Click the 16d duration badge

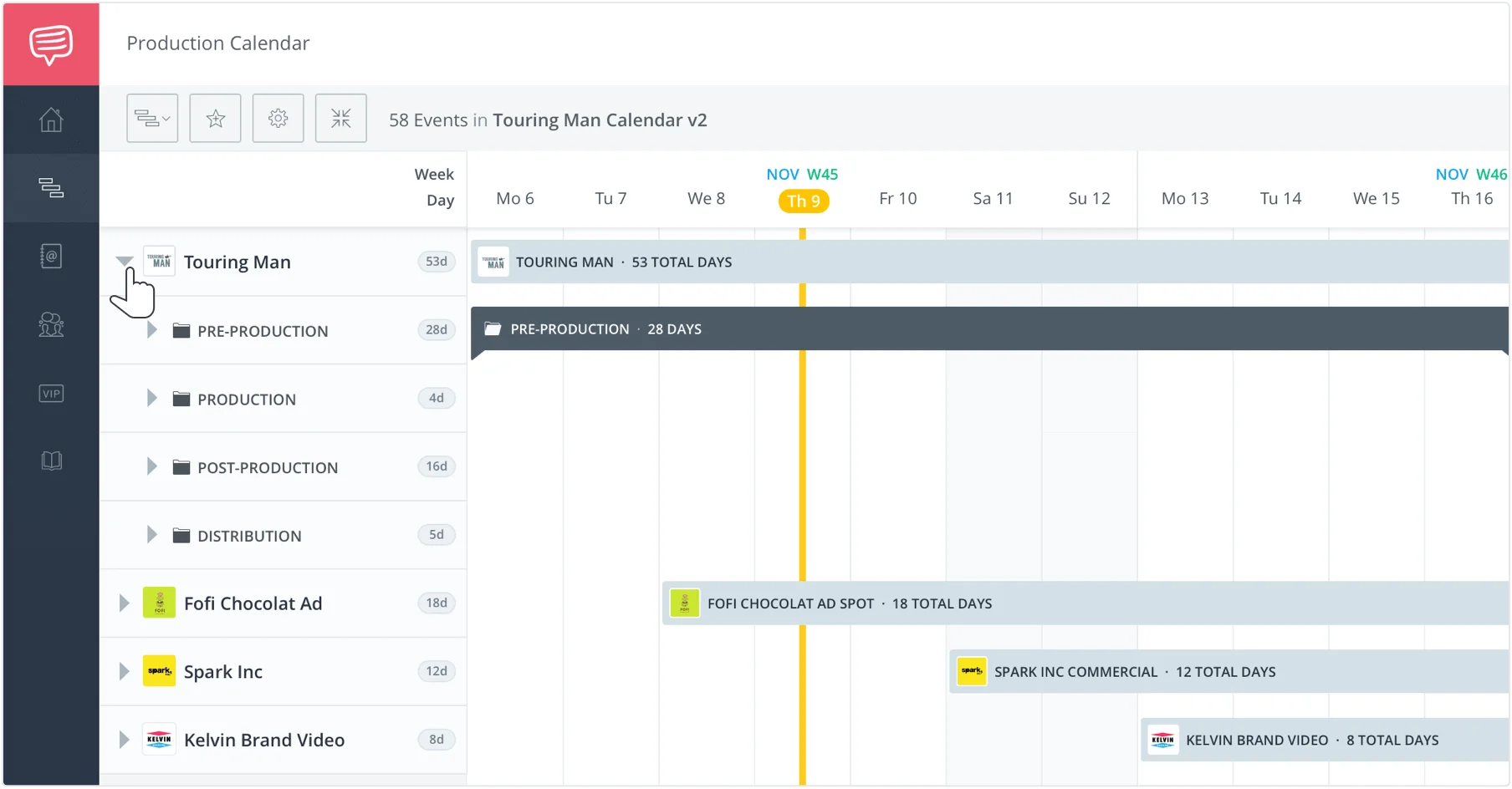point(437,466)
